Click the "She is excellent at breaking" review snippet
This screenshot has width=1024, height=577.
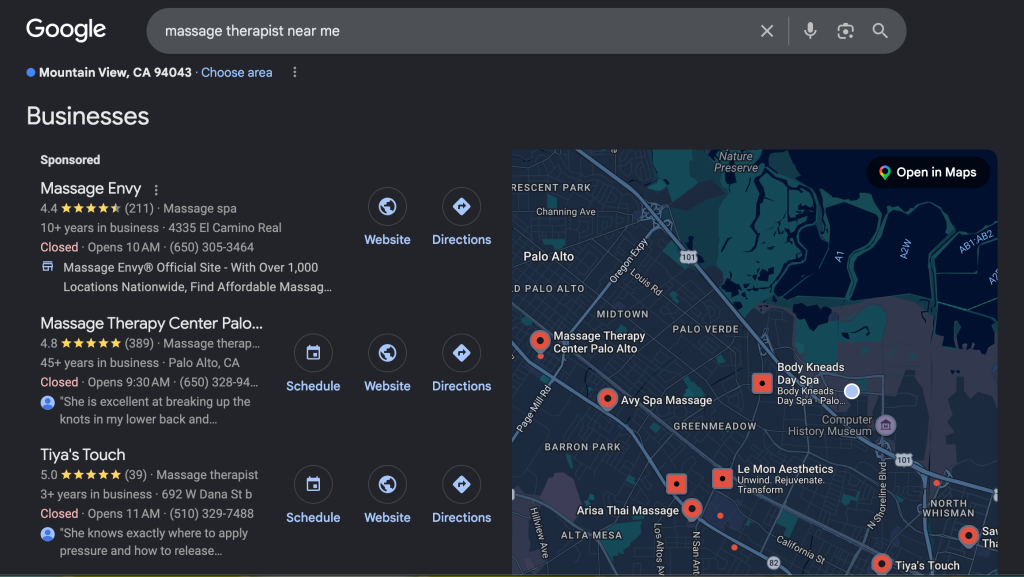(155, 411)
